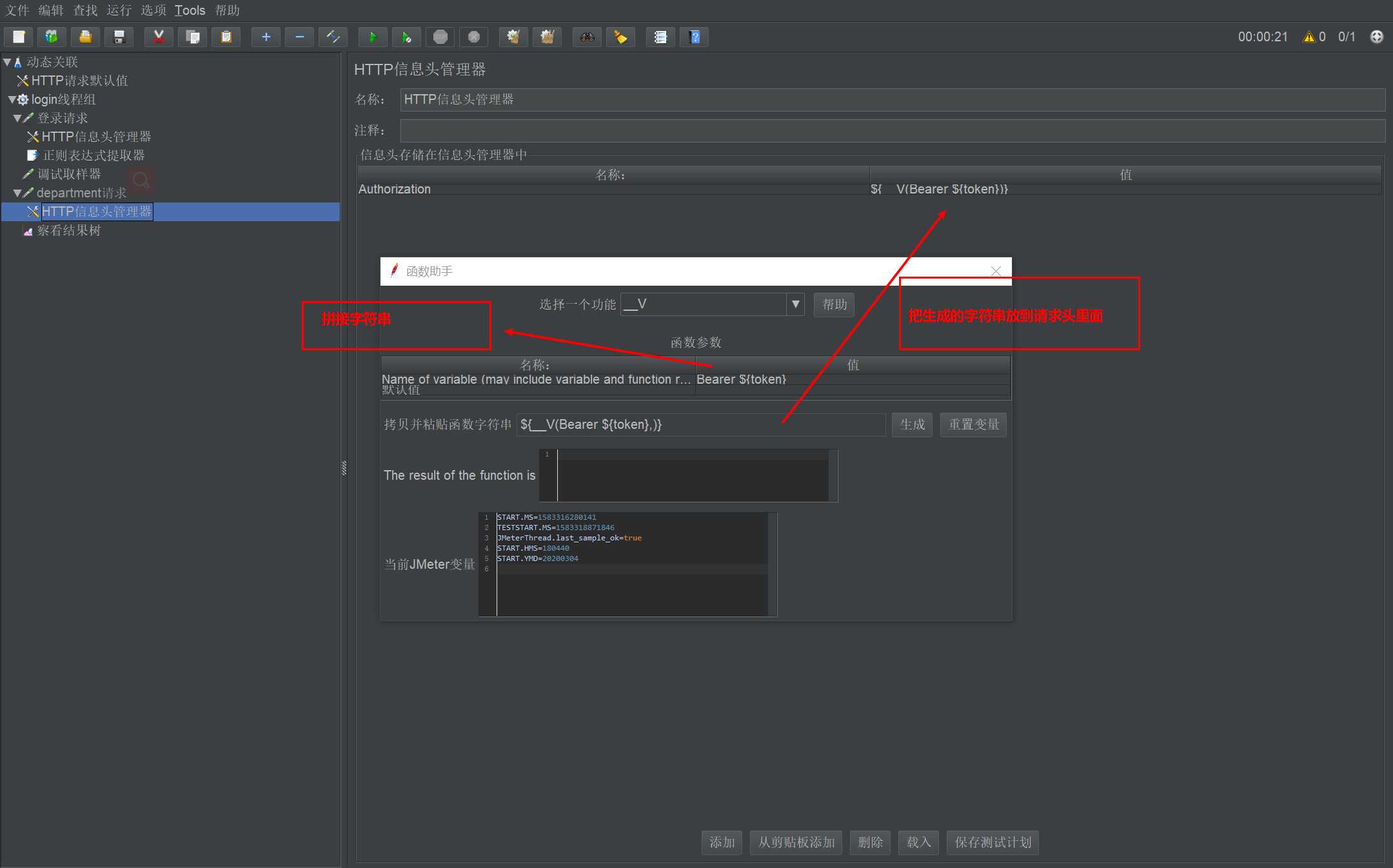Screen dimensions: 1393x868
Task: Collapse all nodes with minus icon
Action: 299,37
